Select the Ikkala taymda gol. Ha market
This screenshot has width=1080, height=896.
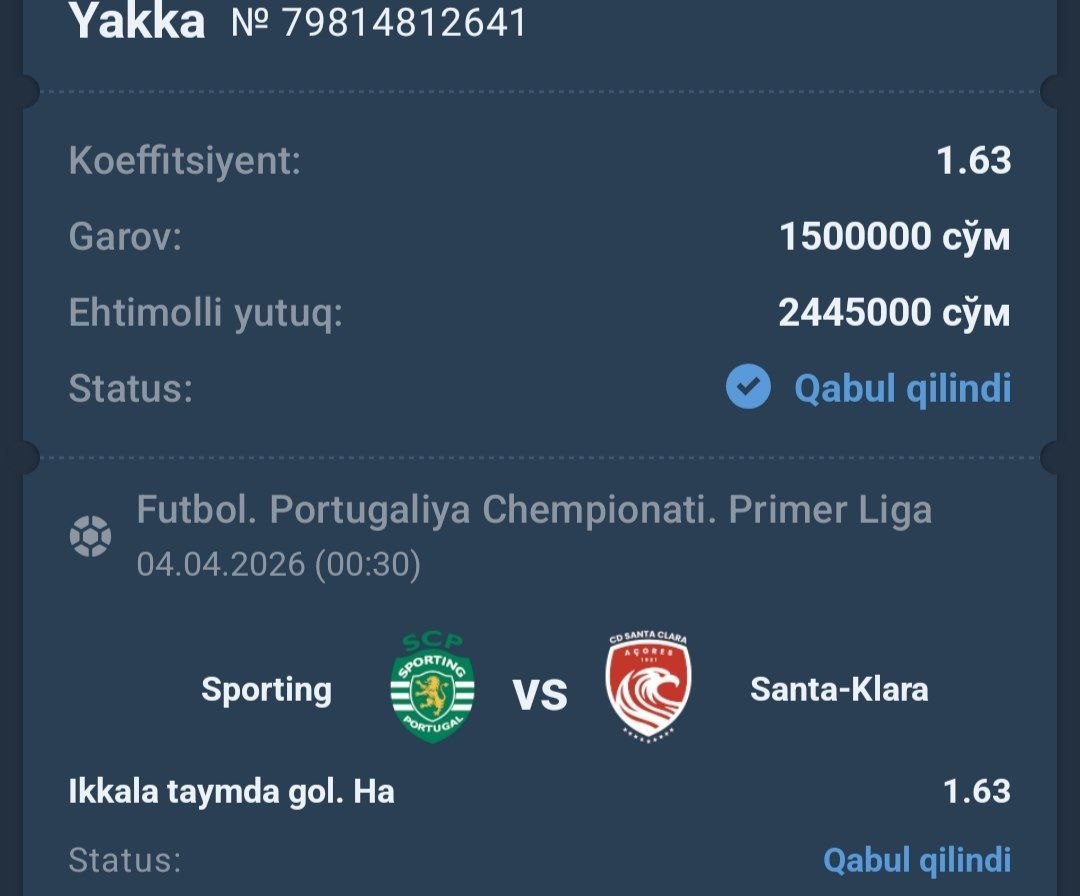pos(231,791)
